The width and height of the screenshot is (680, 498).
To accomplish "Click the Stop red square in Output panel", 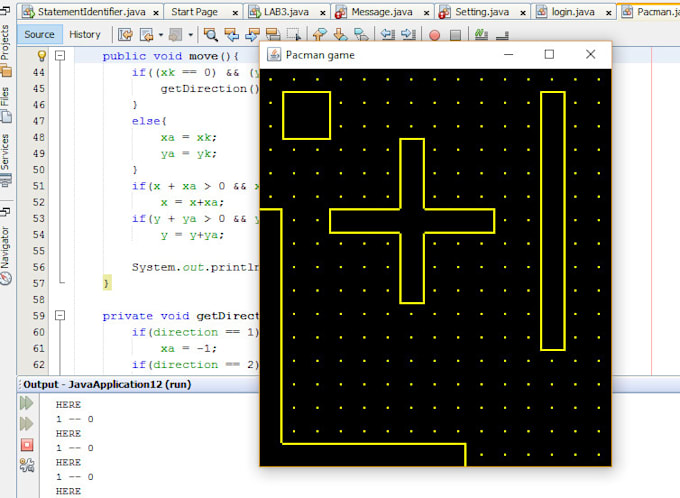I will point(27,443).
